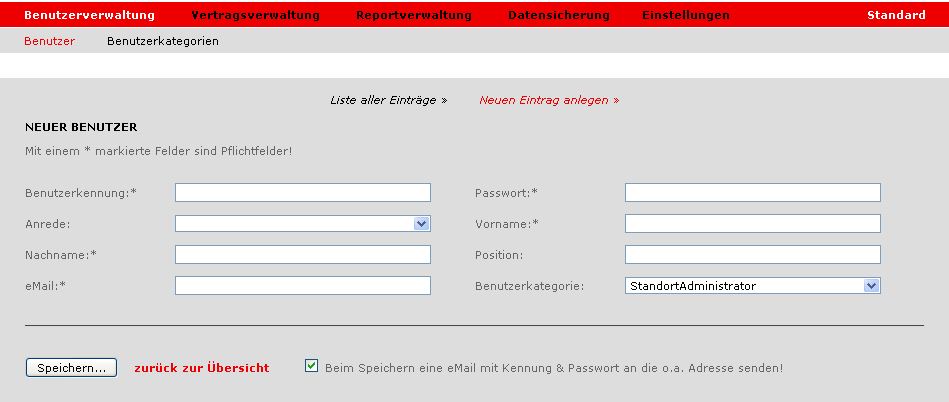Click into the Benutzerkennung text field
Viewport: 949px width, 402px height.
coord(303,193)
